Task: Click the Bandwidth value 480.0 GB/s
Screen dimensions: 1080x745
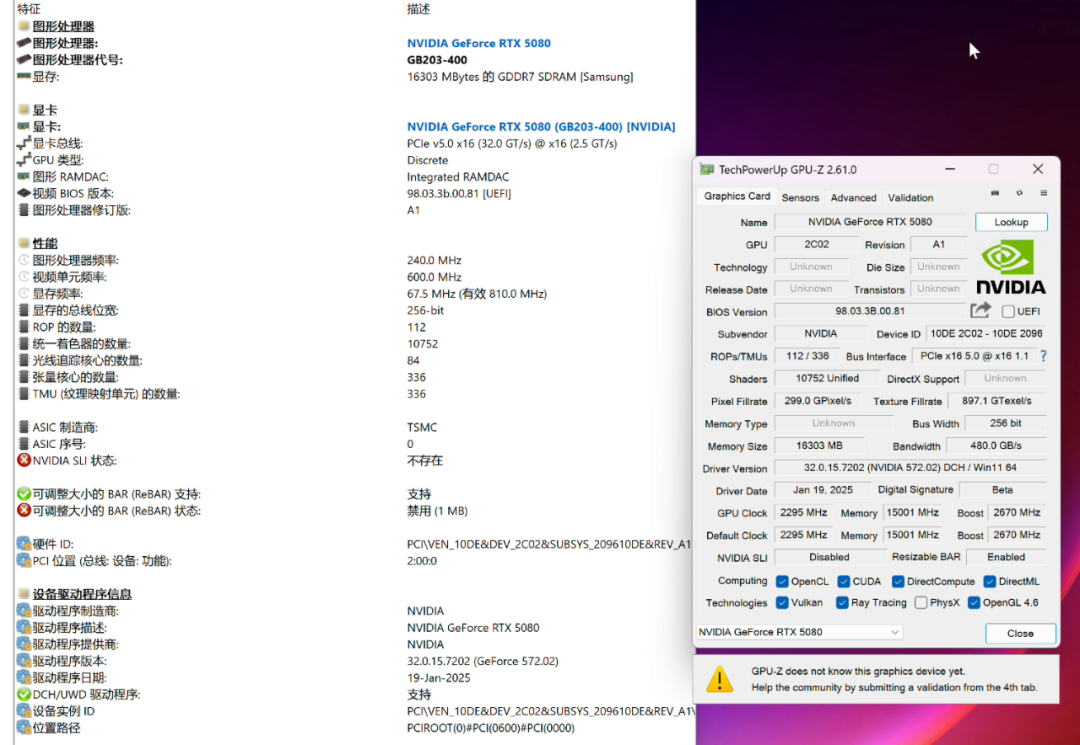Action: tap(996, 445)
